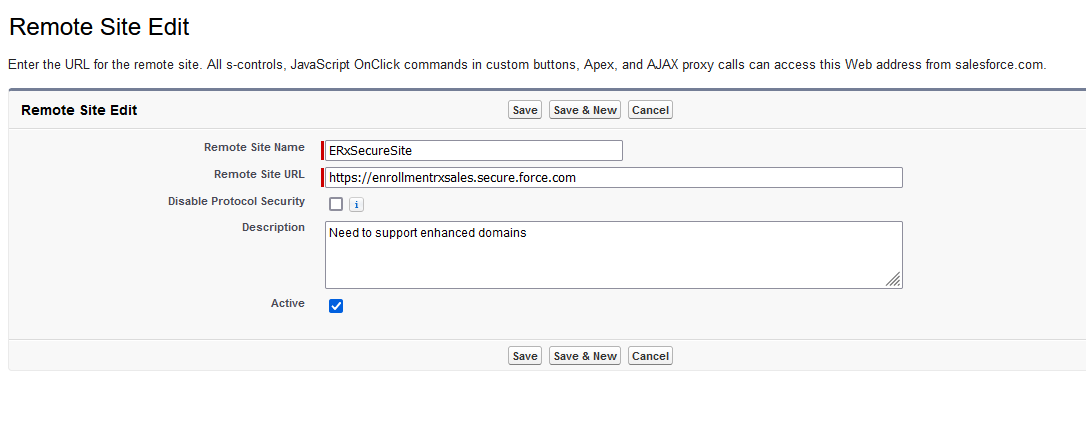The width and height of the screenshot is (1086, 424).
Task: Click into the Remote Site URL field
Action: 614,178
